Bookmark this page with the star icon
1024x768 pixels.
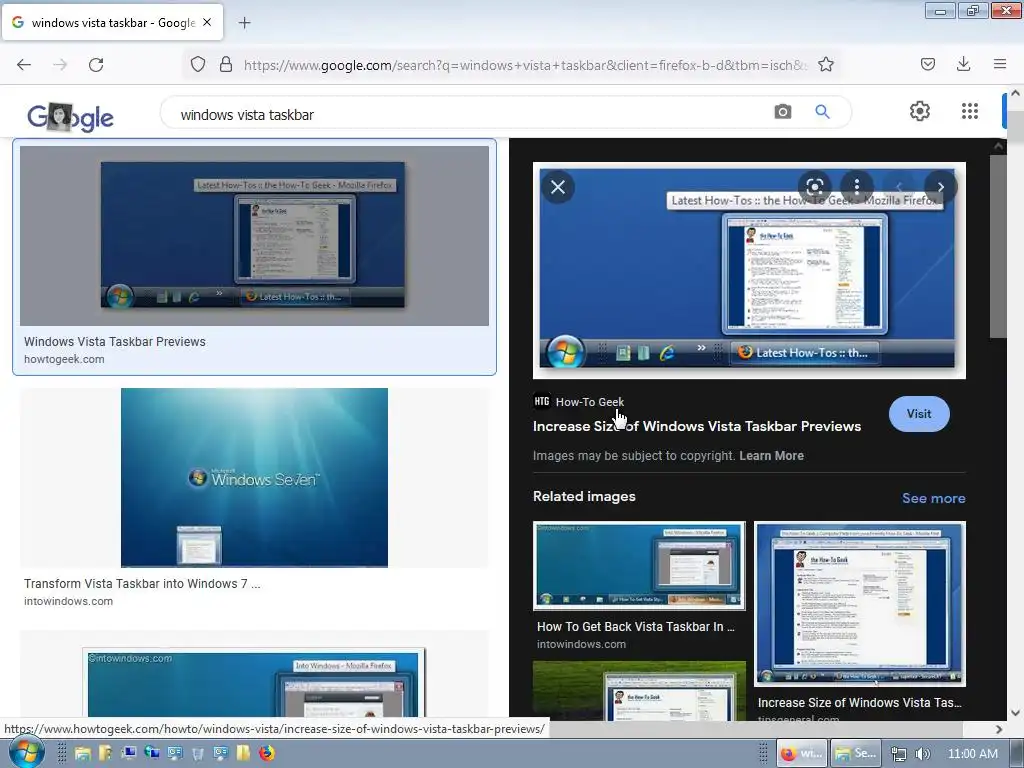[x=826, y=64]
